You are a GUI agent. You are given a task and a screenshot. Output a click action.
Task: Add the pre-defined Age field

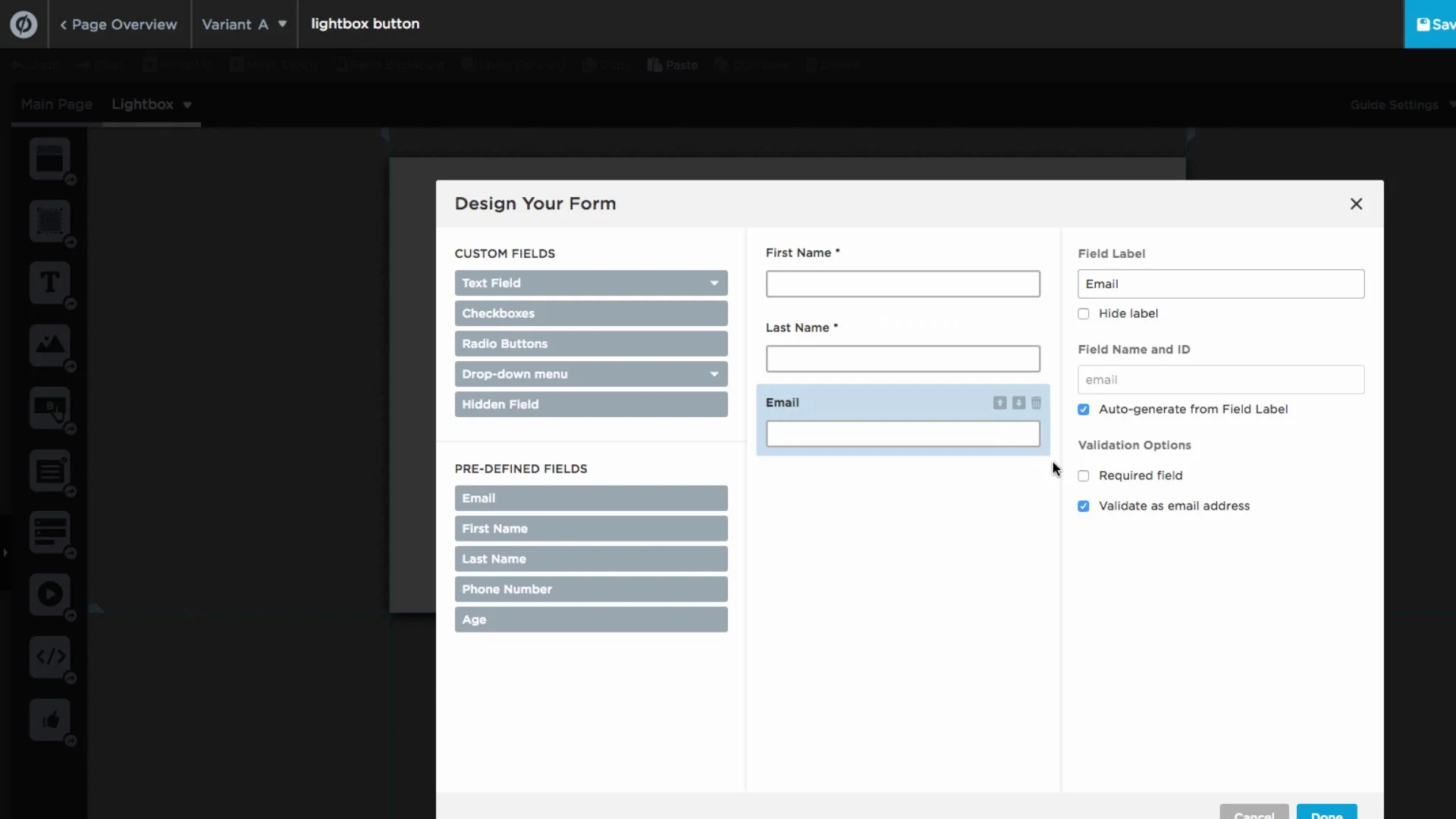[591, 620]
